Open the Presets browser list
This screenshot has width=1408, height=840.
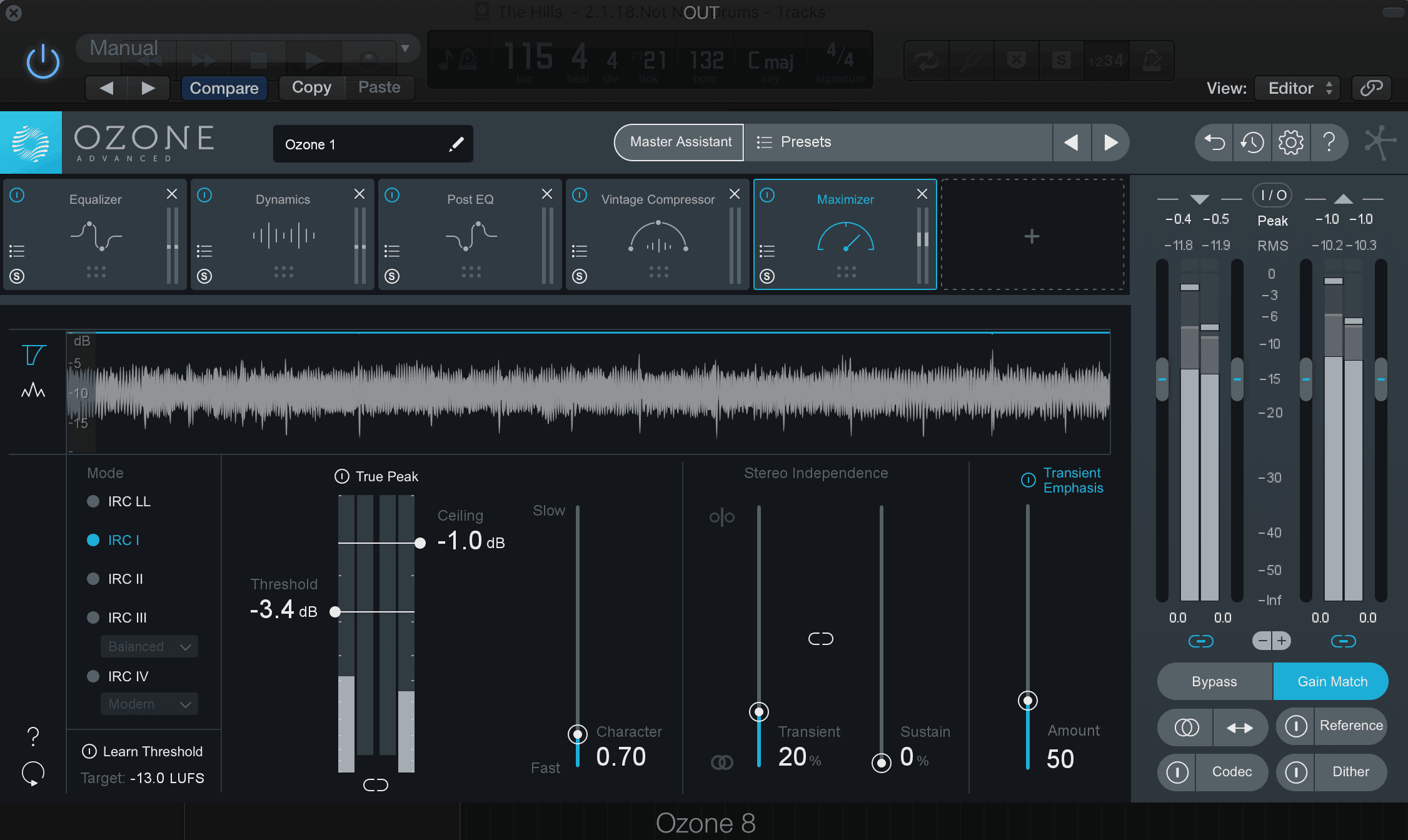(898, 142)
